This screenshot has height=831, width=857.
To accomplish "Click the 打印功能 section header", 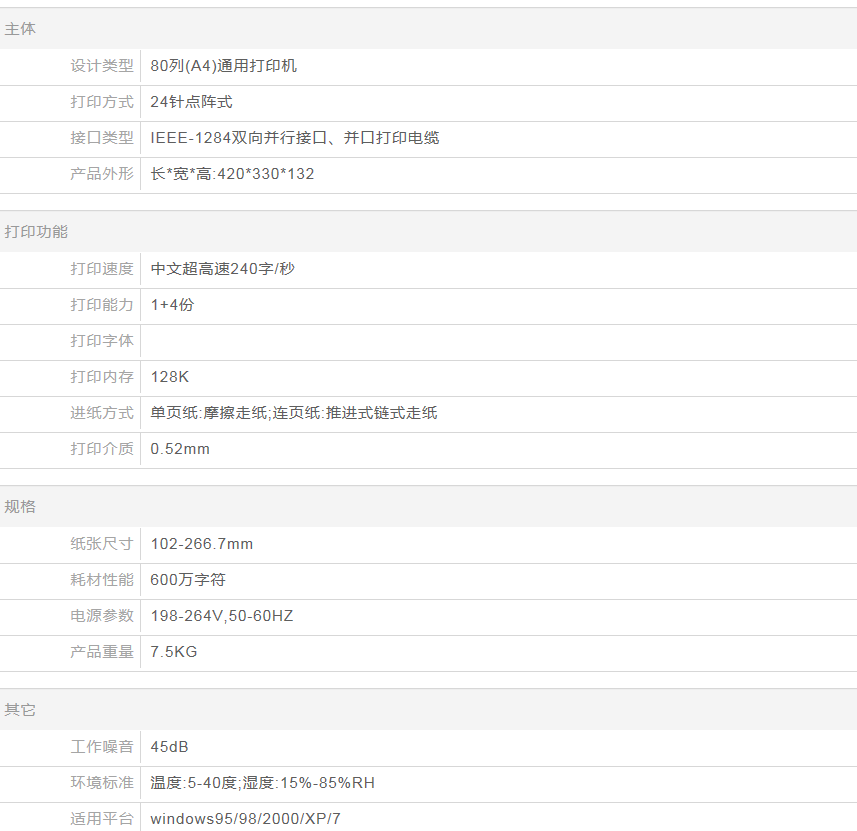I will [x=36, y=231].
